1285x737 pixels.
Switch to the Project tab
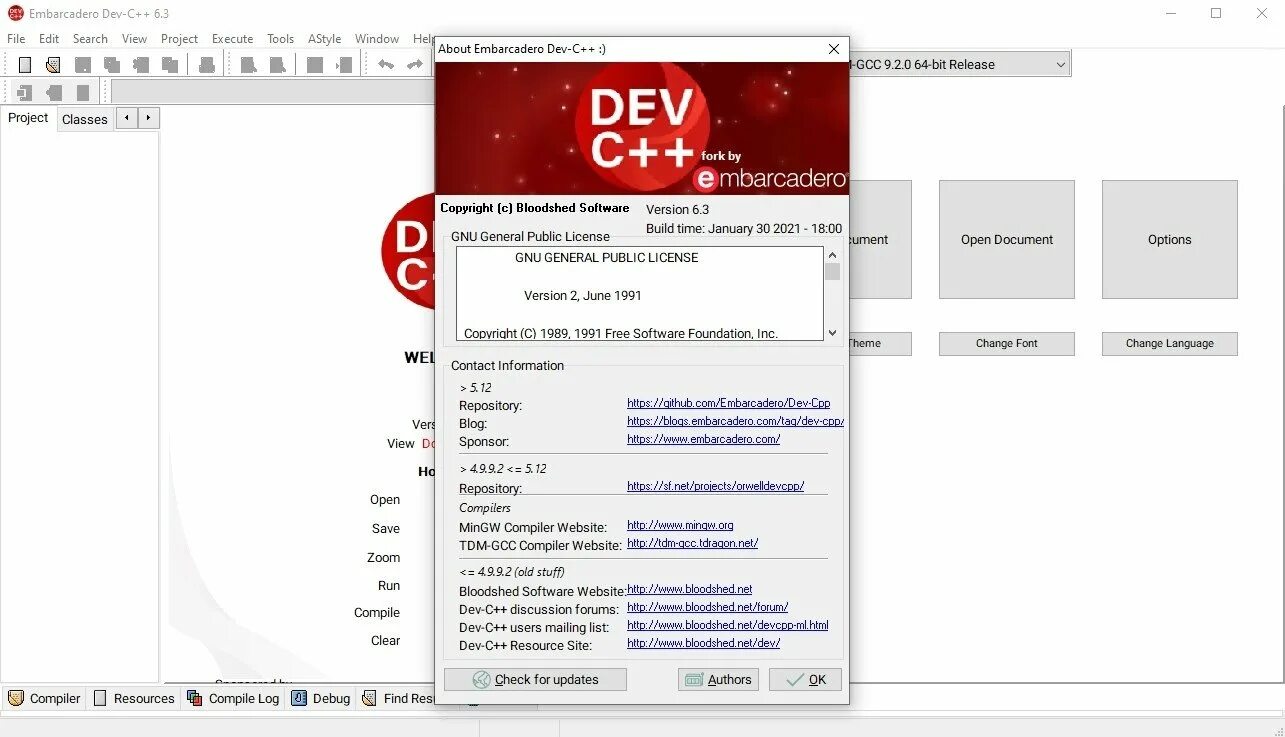pos(28,118)
